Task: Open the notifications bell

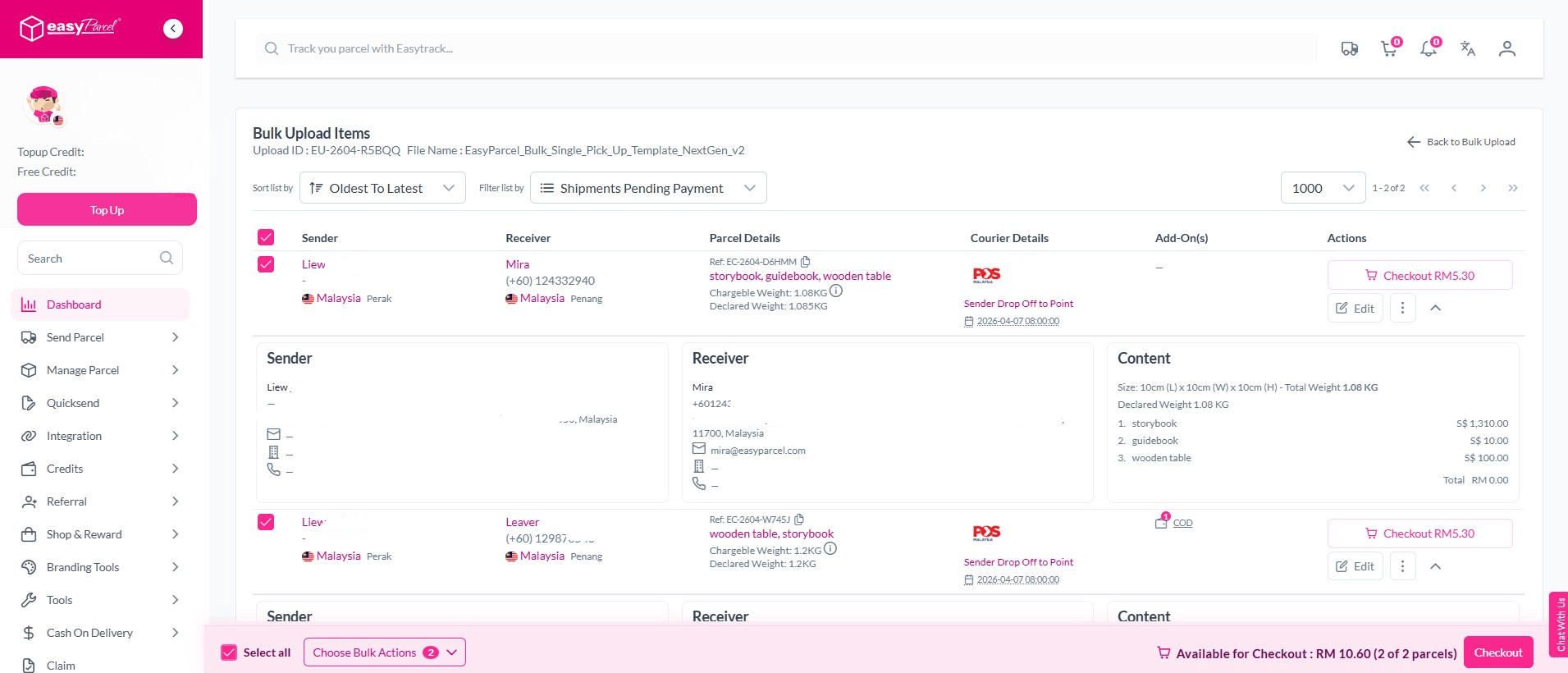Action: point(1429,49)
